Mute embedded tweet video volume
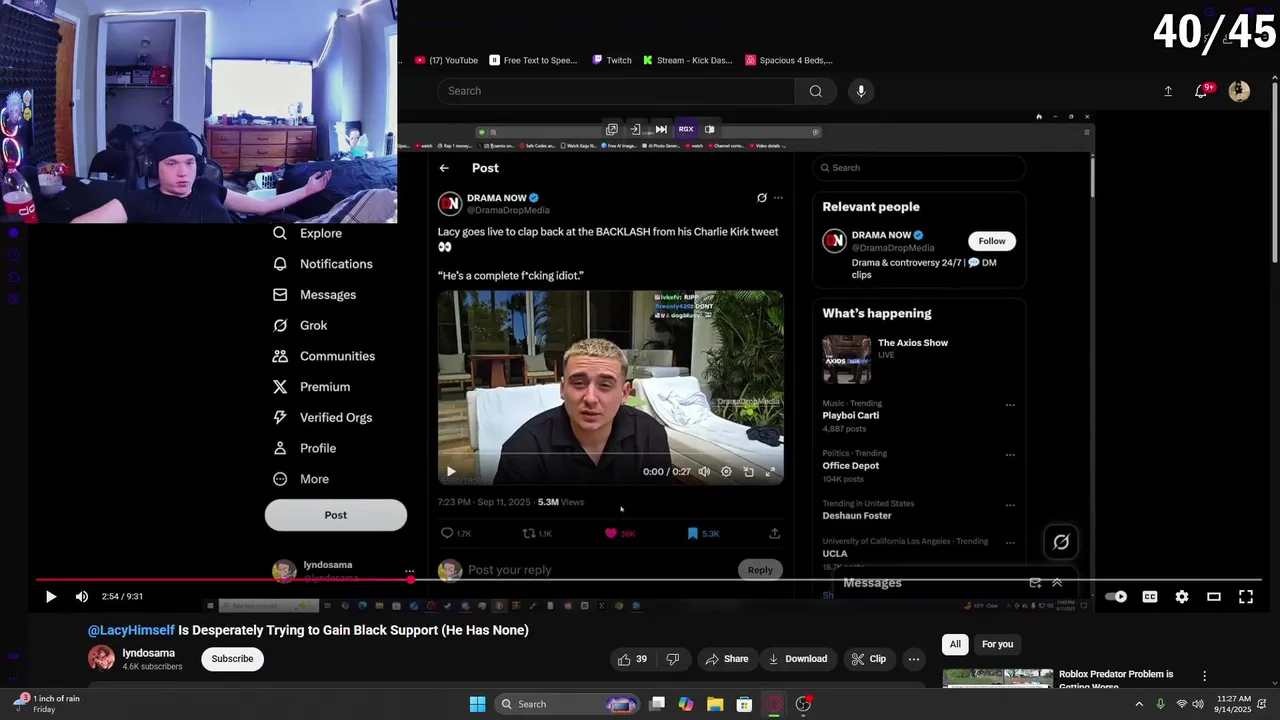1280x720 pixels. [704, 472]
